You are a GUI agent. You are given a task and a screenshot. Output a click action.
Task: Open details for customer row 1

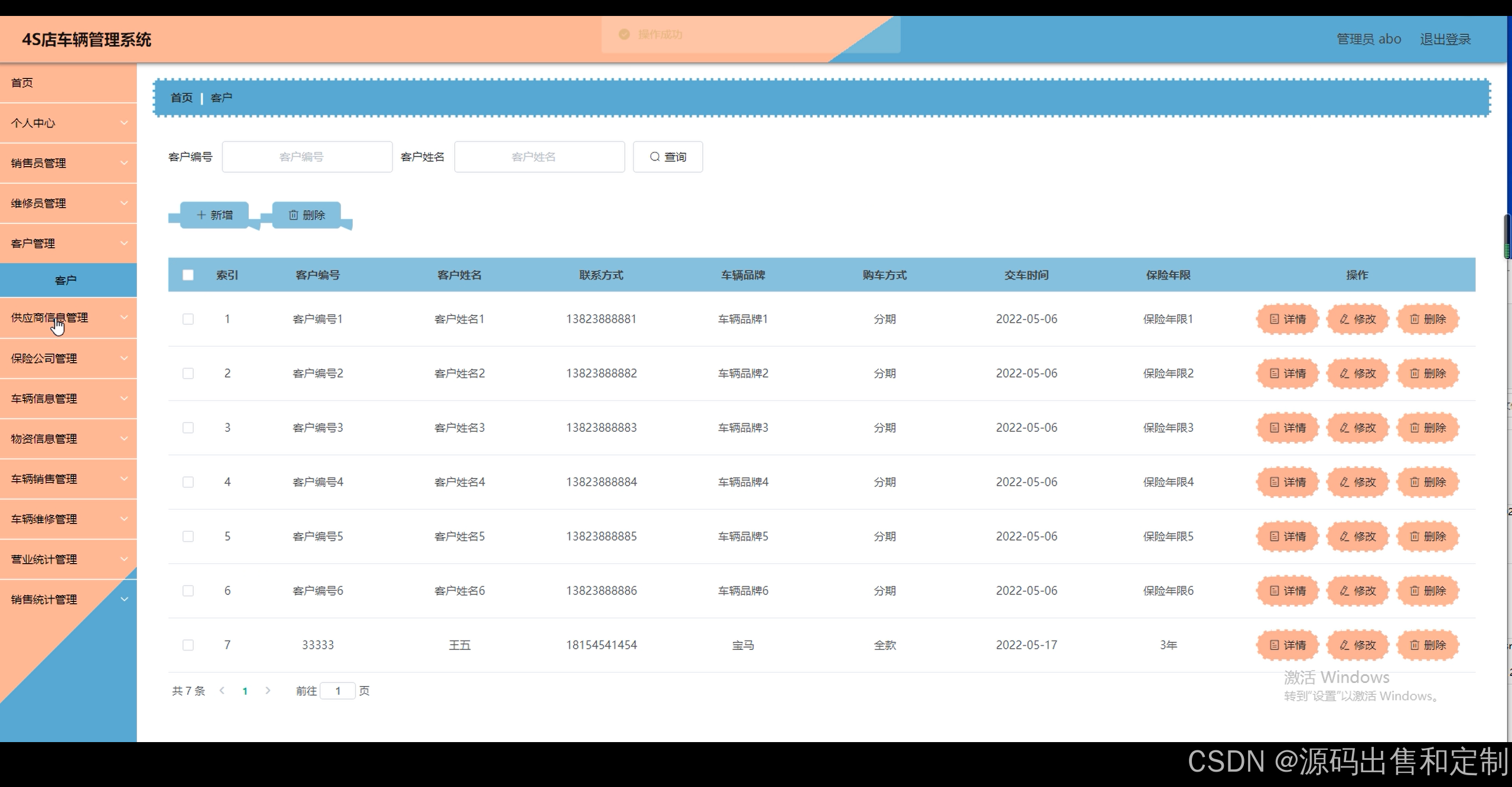1288,319
